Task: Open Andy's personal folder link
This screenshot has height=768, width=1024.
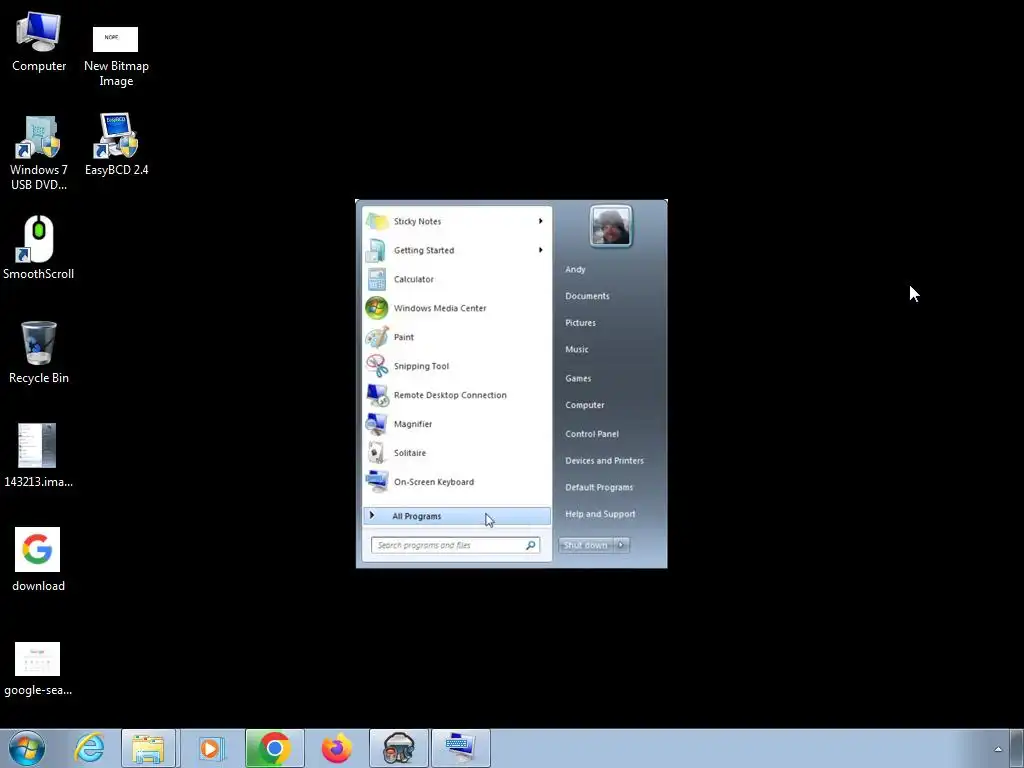Action: click(575, 270)
